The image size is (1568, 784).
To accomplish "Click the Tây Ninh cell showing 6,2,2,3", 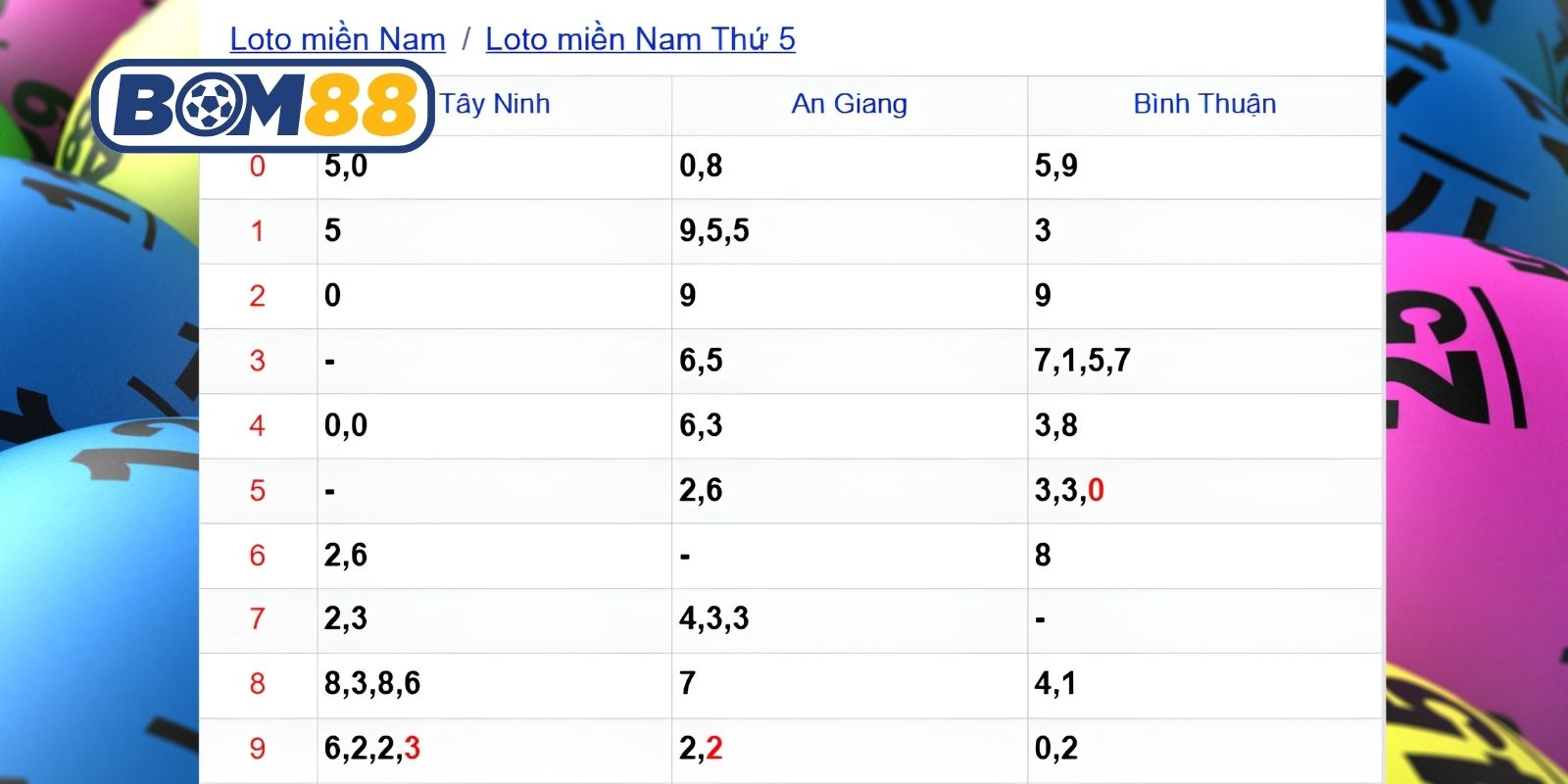I will (495, 749).
